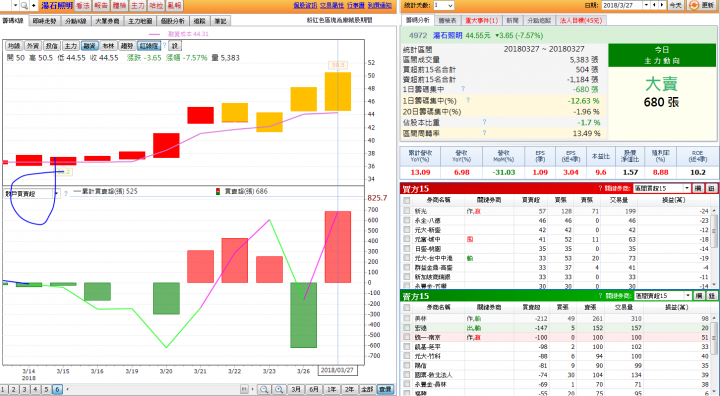The width and height of the screenshot is (720, 396).
Task: Check the 美林 seller row checkbox
Action: (x=406, y=318)
